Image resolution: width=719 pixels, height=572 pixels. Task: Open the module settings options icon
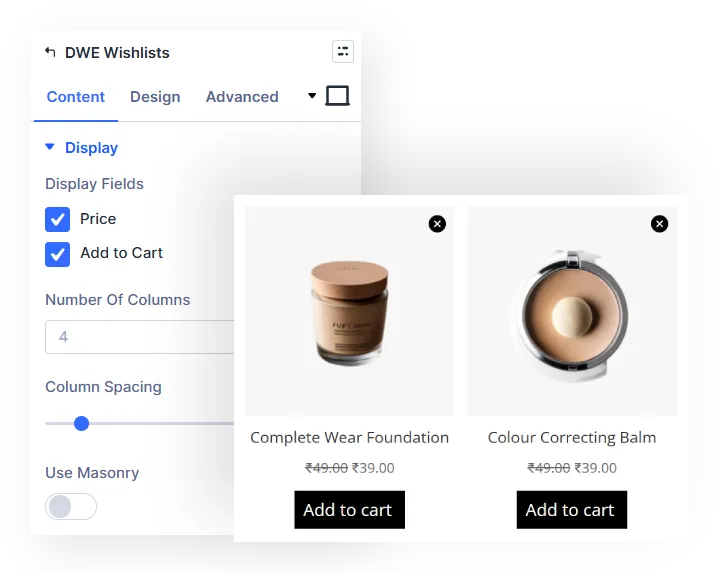(343, 51)
